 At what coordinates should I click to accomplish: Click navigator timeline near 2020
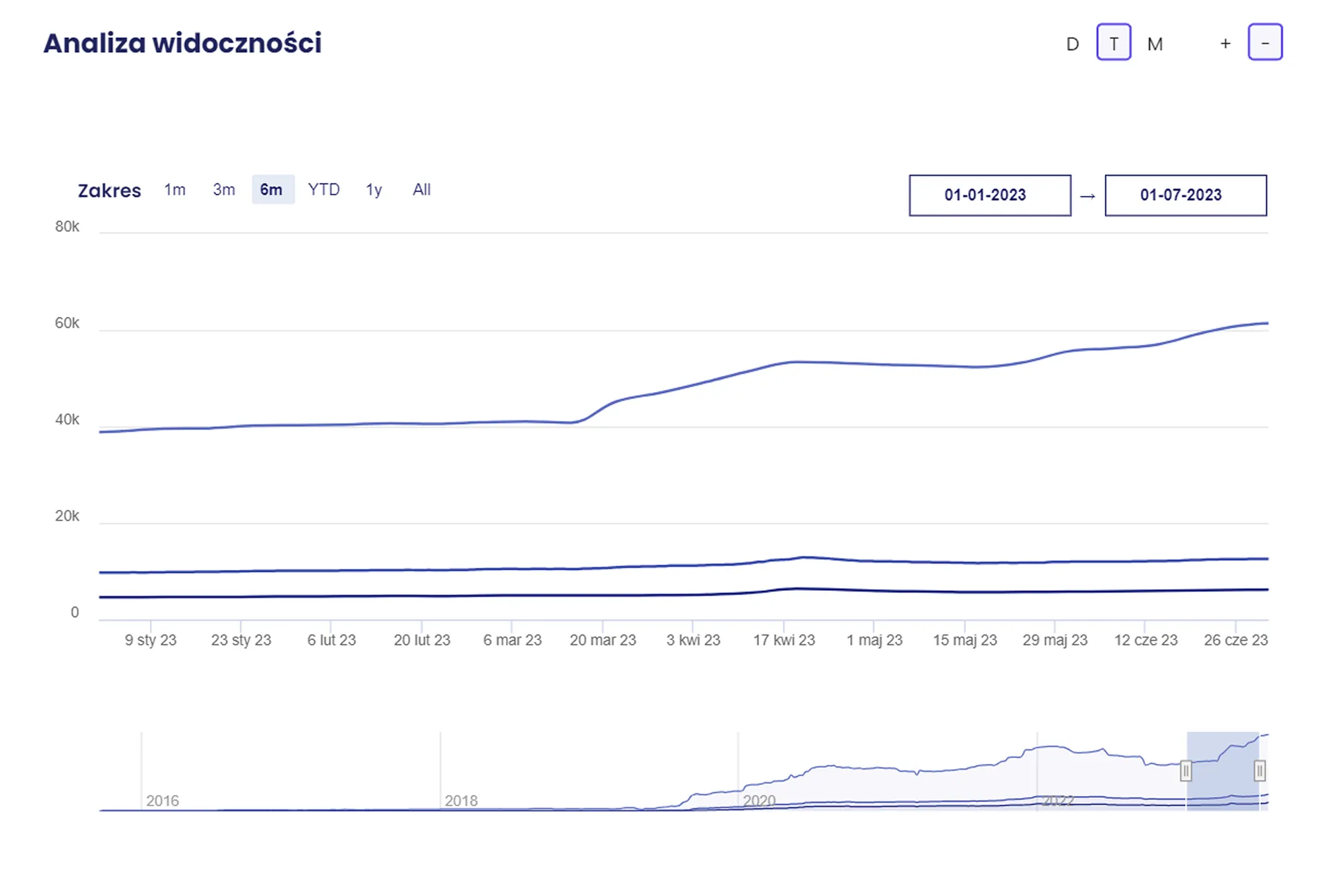tap(759, 801)
